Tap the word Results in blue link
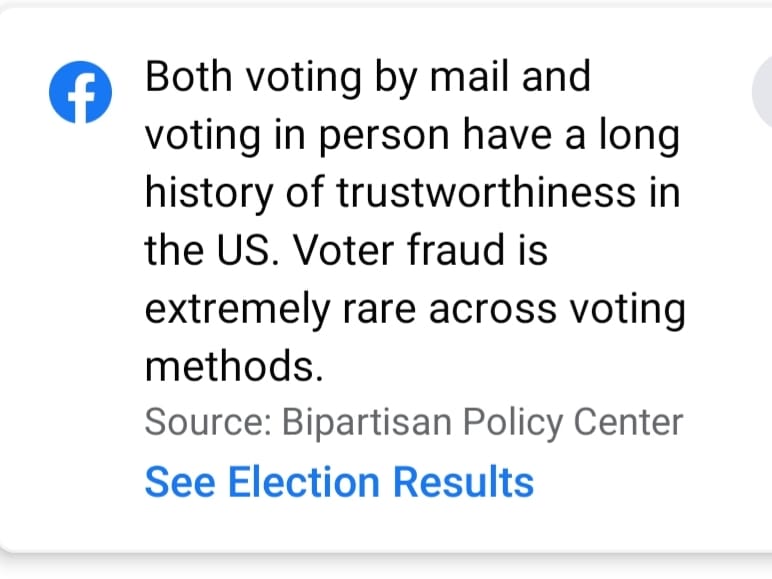Viewport: 772px width, 579px height. 463,482
